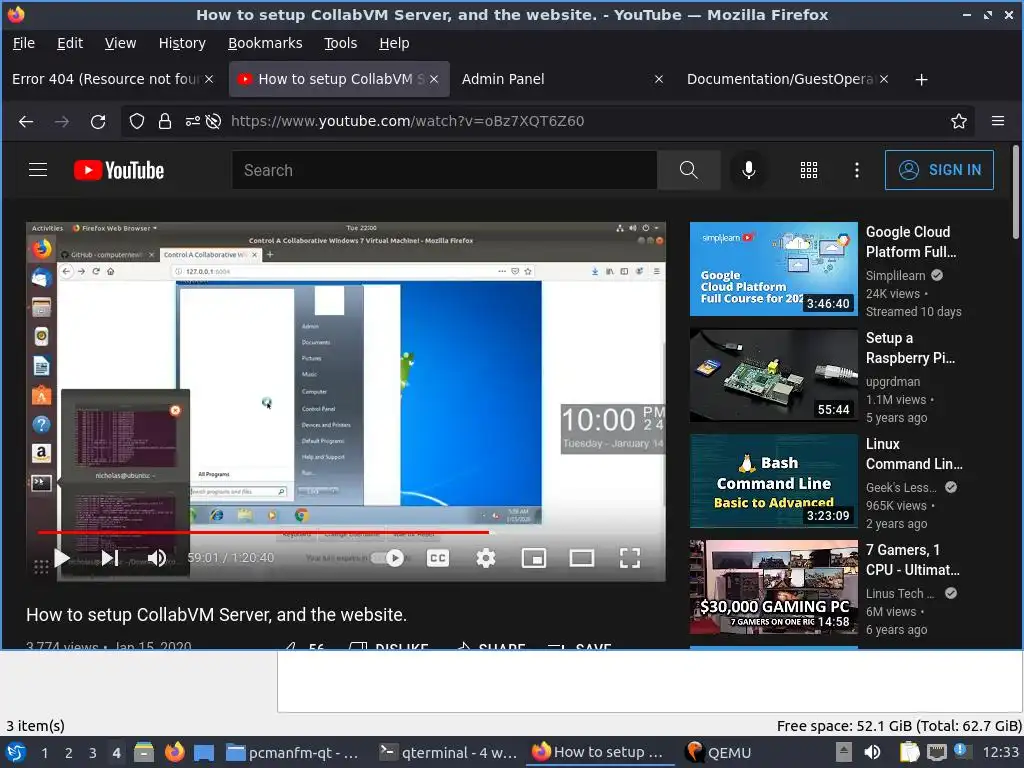Open the View menu
1024x768 pixels.
pyautogui.click(x=120, y=43)
